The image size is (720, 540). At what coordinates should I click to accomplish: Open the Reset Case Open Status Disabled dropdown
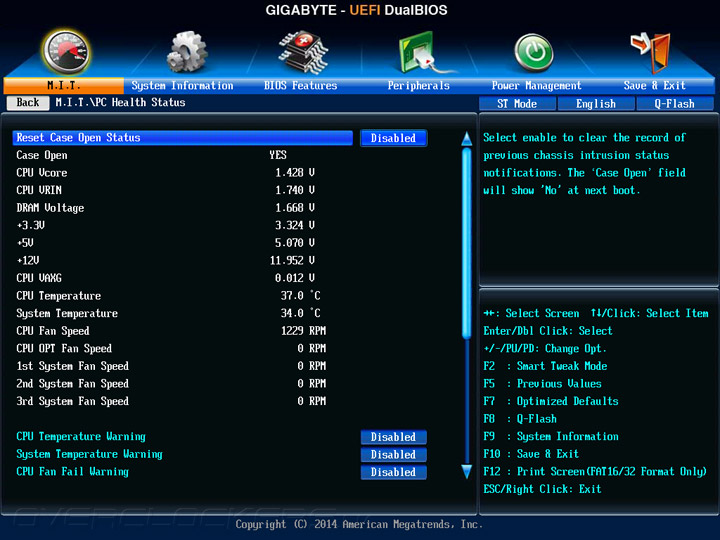click(x=394, y=138)
